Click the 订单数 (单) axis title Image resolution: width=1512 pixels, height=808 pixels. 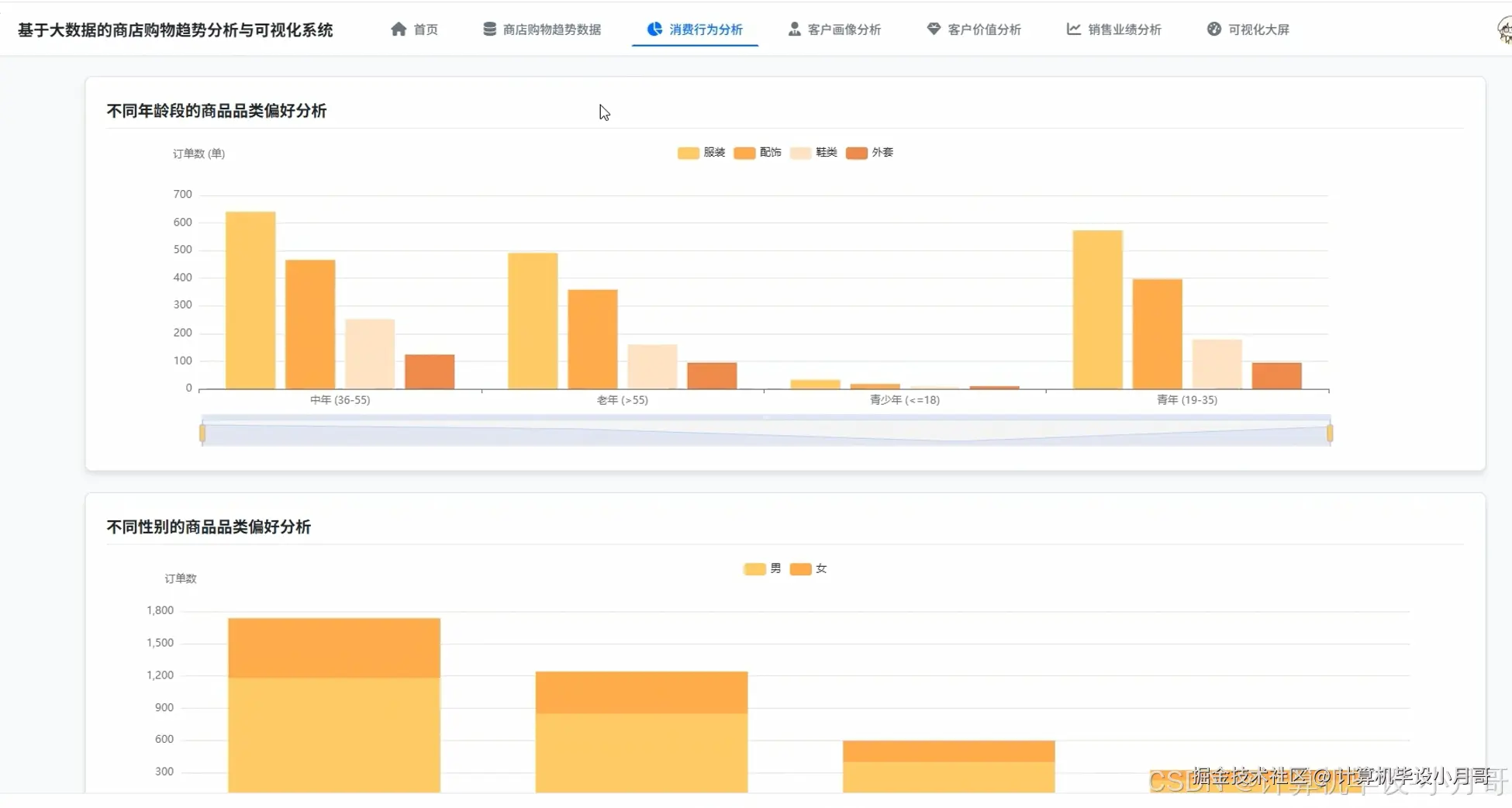pyautogui.click(x=198, y=154)
